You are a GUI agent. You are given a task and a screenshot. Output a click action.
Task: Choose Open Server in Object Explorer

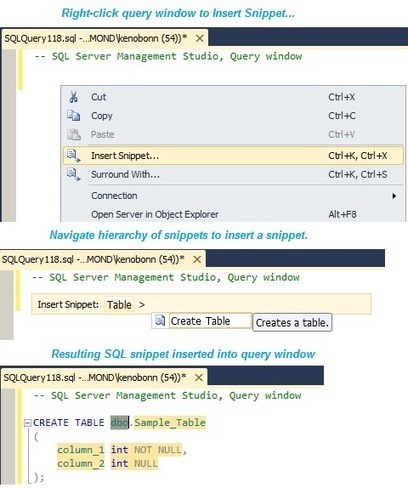(233, 214)
